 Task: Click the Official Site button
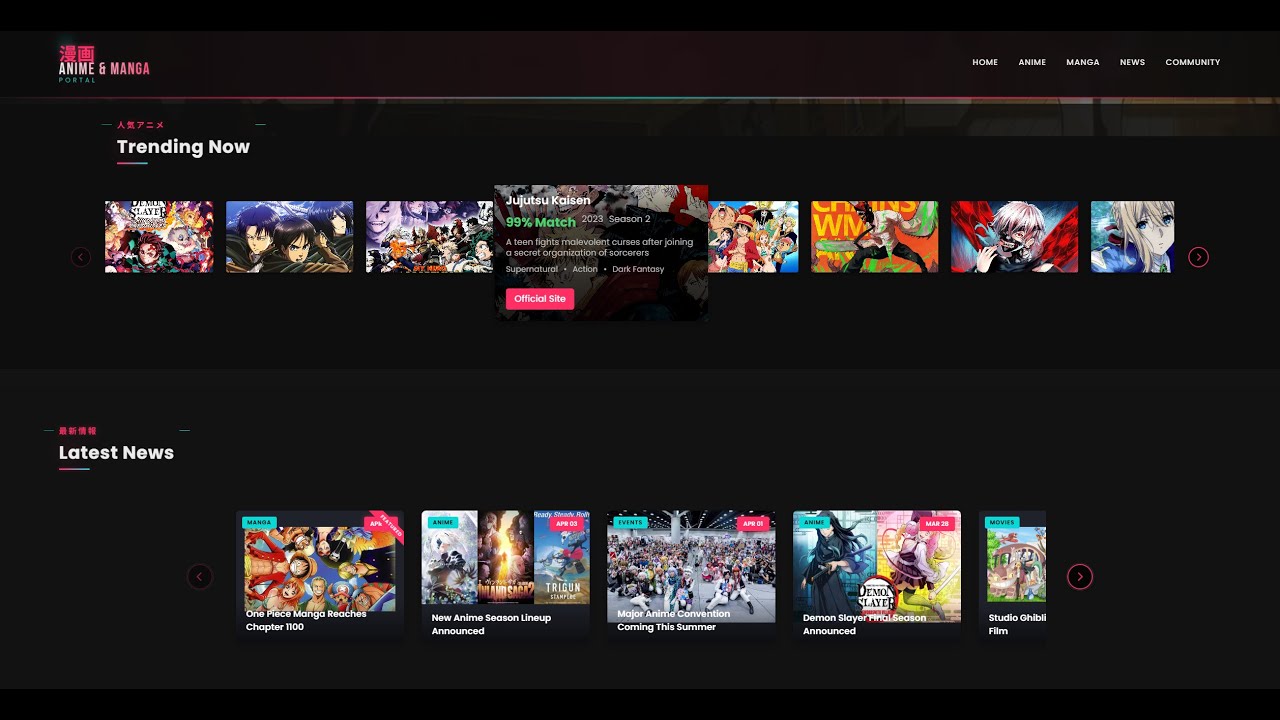click(x=540, y=298)
